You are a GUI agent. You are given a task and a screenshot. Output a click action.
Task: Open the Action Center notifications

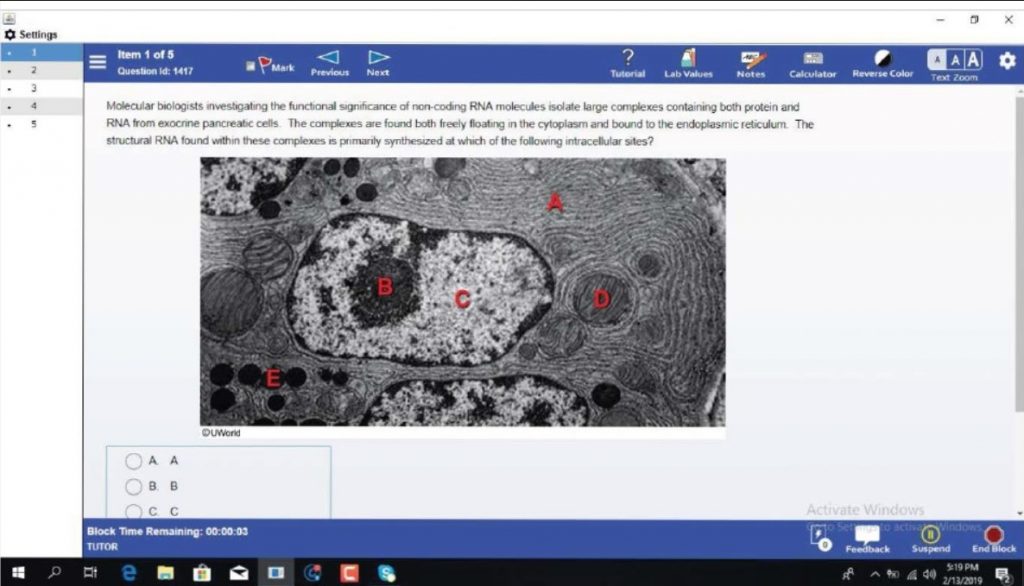[x=1002, y=574]
